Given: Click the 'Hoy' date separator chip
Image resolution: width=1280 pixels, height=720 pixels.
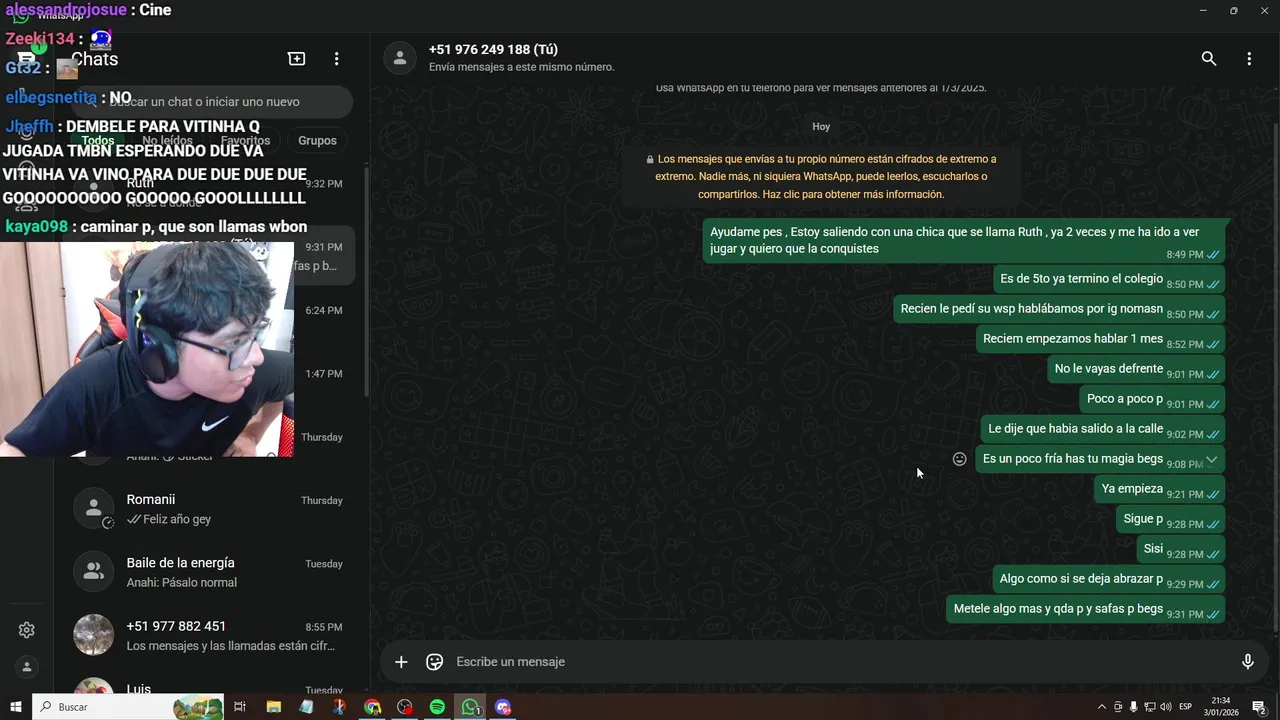Looking at the screenshot, I should 821,127.
